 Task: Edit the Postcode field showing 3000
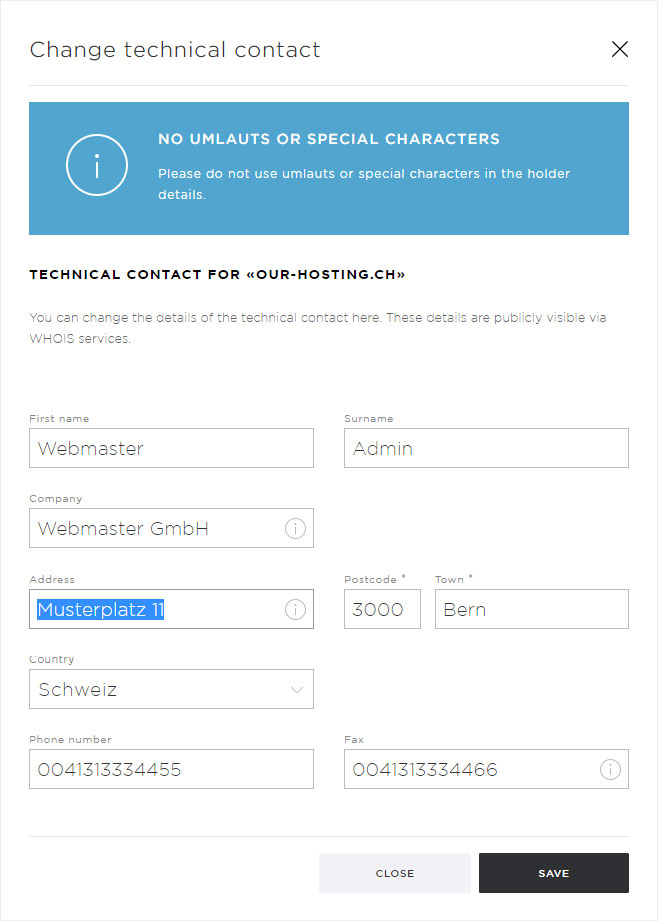tap(382, 609)
